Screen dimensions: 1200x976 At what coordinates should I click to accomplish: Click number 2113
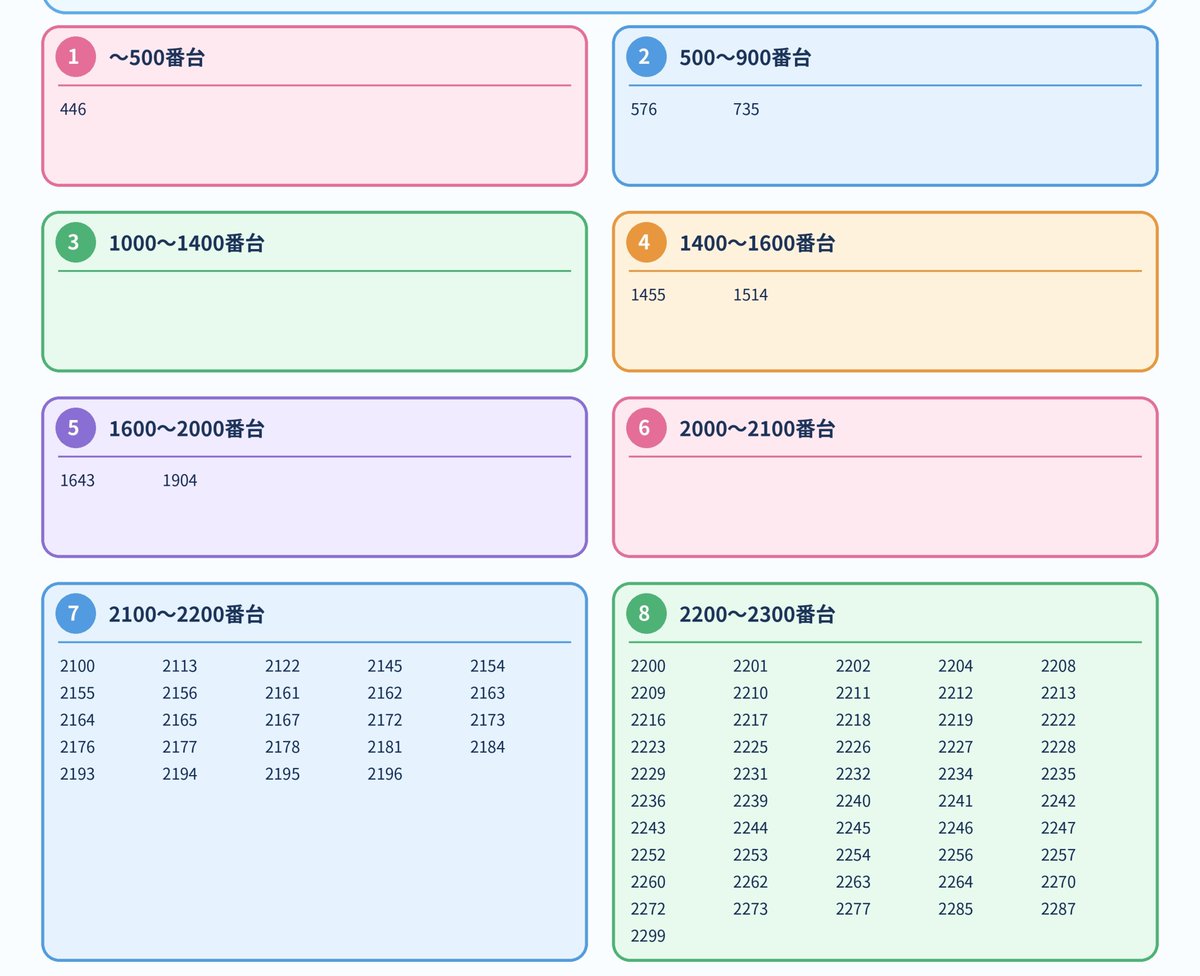click(180, 666)
